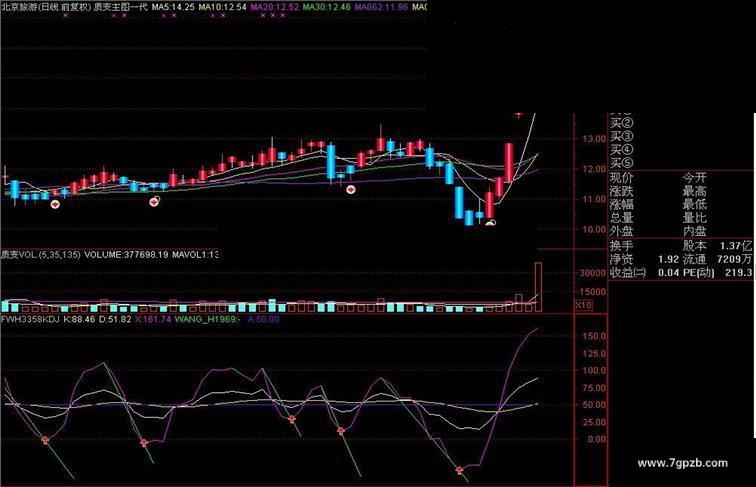Click the first red cross marker on KDJ line
Viewport: 756px width, 487px height.
(x=45, y=440)
